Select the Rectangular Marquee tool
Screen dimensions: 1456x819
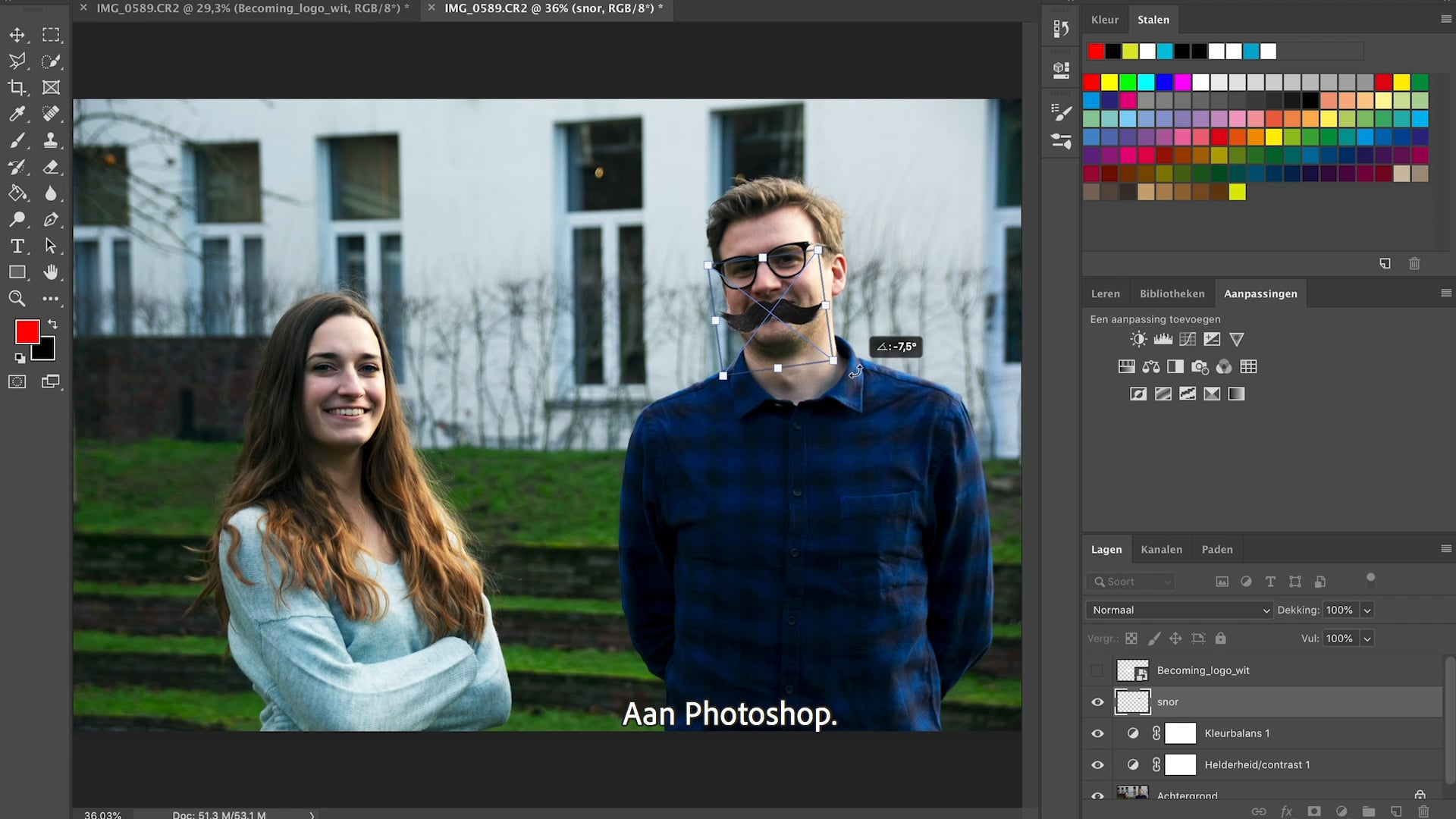coord(51,35)
